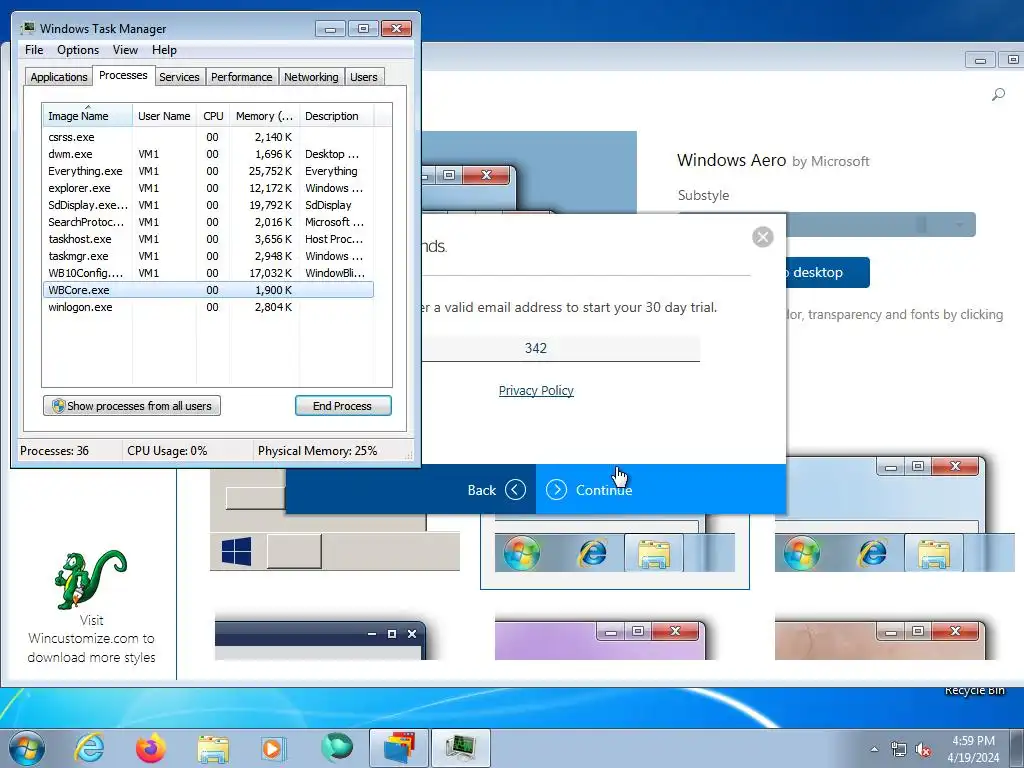The width and height of the screenshot is (1024, 768).
Task: Sort by Description column header
Action: tap(336, 116)
